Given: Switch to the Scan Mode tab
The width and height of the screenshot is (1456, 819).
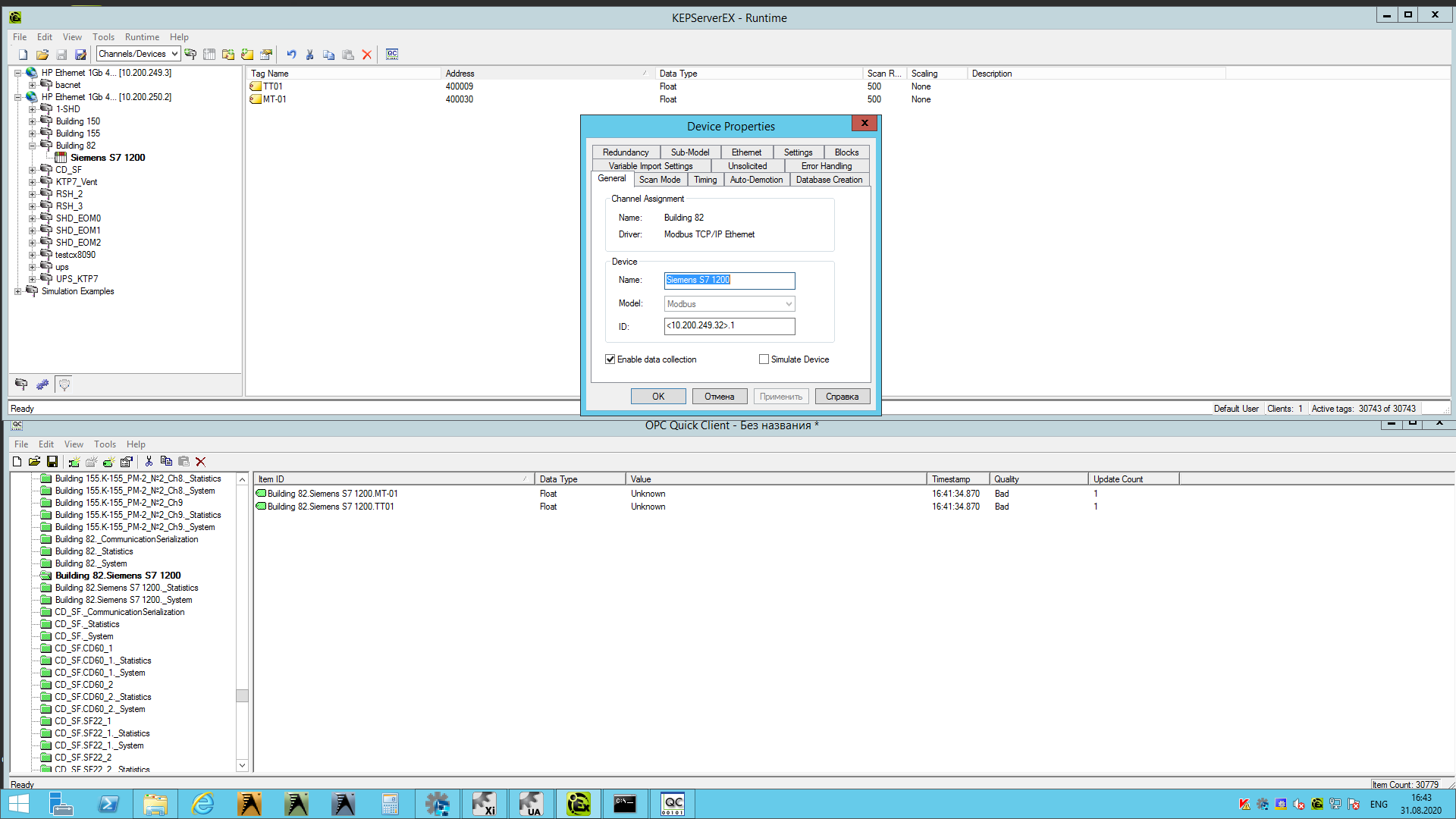Looking at the screenshot, I should point(660,179).
